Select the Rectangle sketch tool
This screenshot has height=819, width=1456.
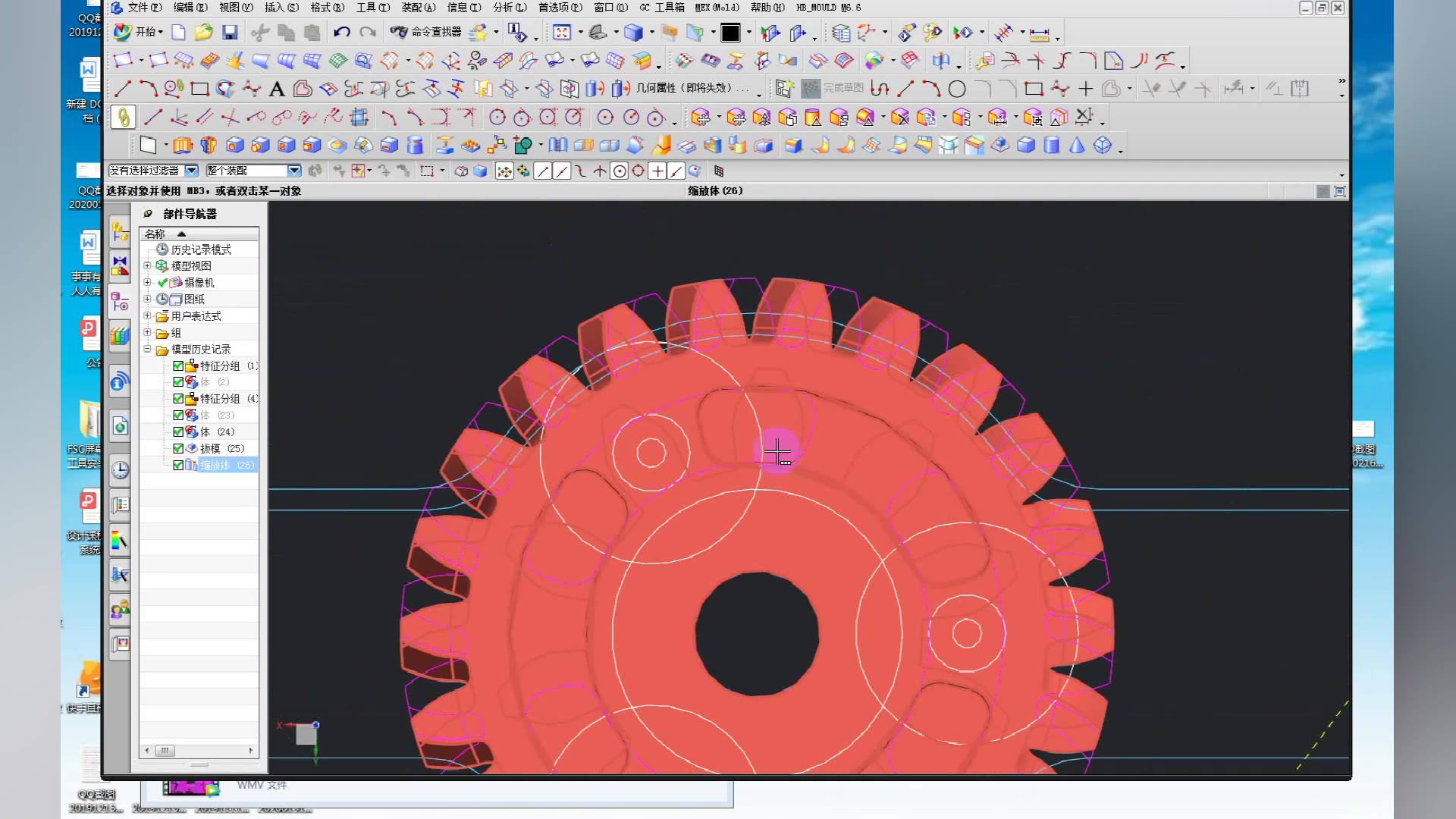point(199,89)
